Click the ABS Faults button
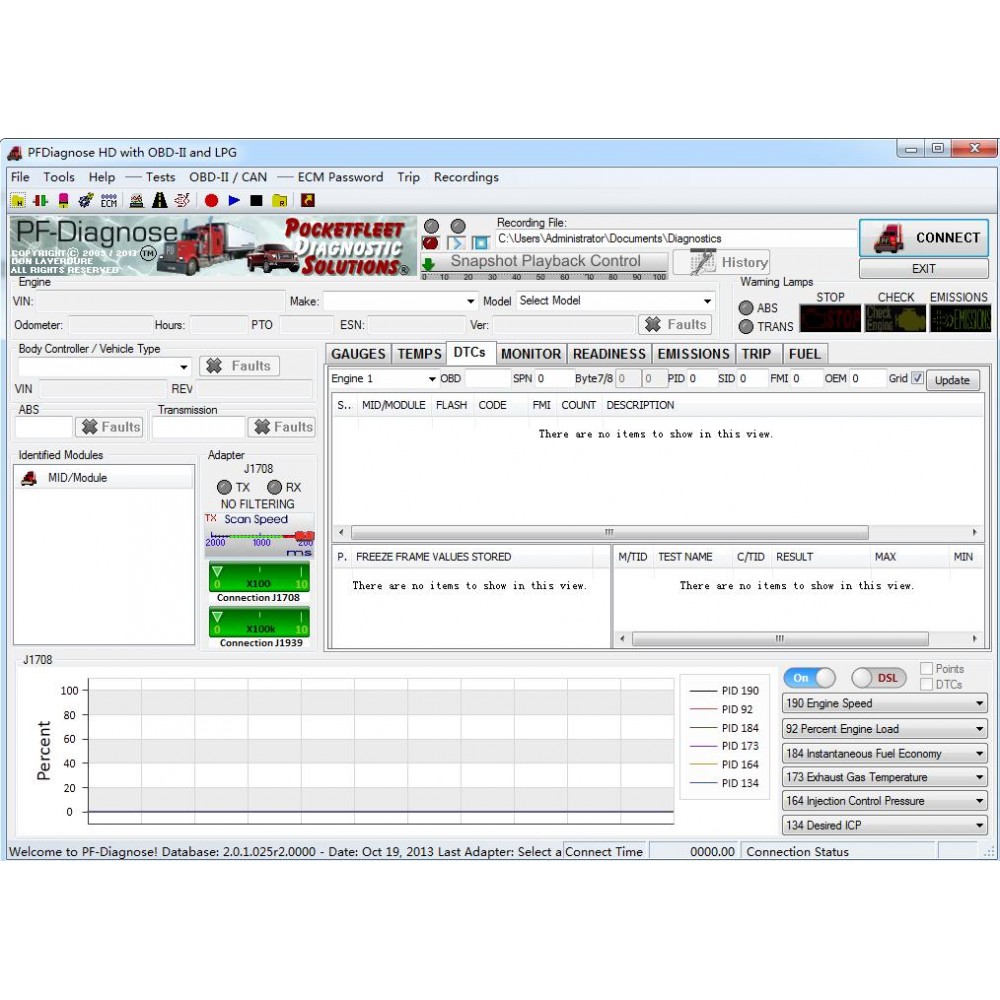 (x=111, y=427)
